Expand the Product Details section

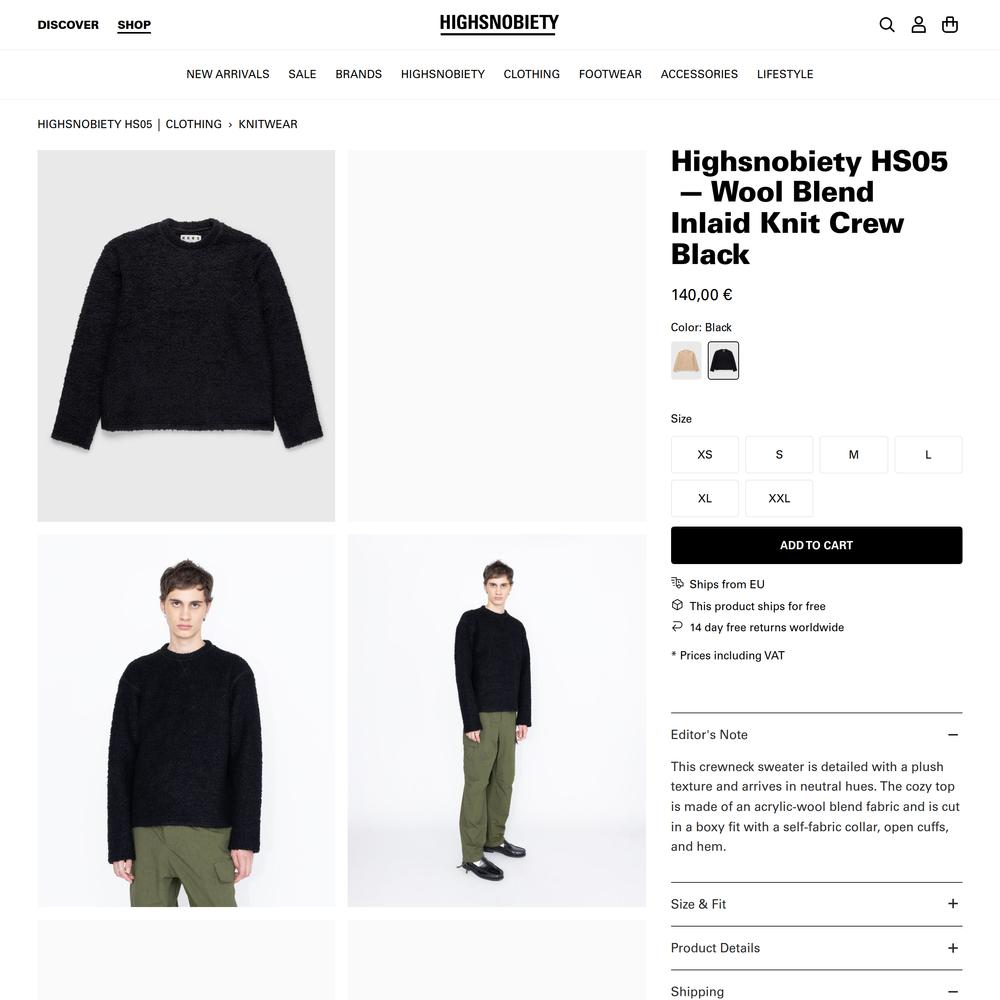click(816, 948)
